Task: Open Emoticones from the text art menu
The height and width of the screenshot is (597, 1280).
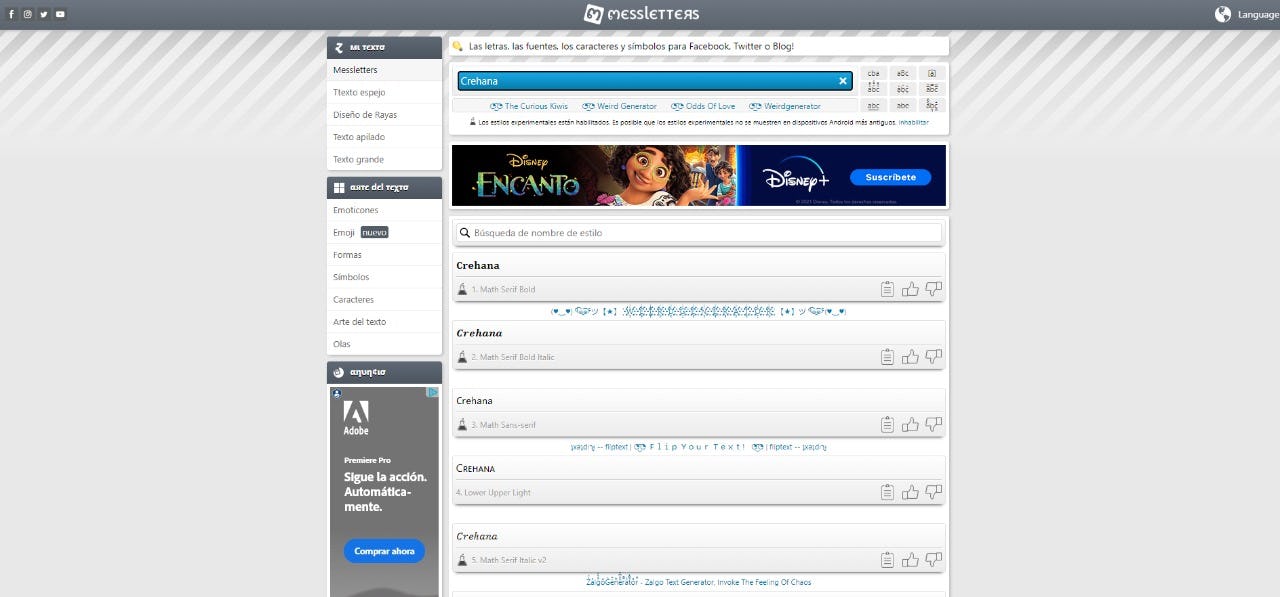Action: pyautogui.click(x=356, y=210)
